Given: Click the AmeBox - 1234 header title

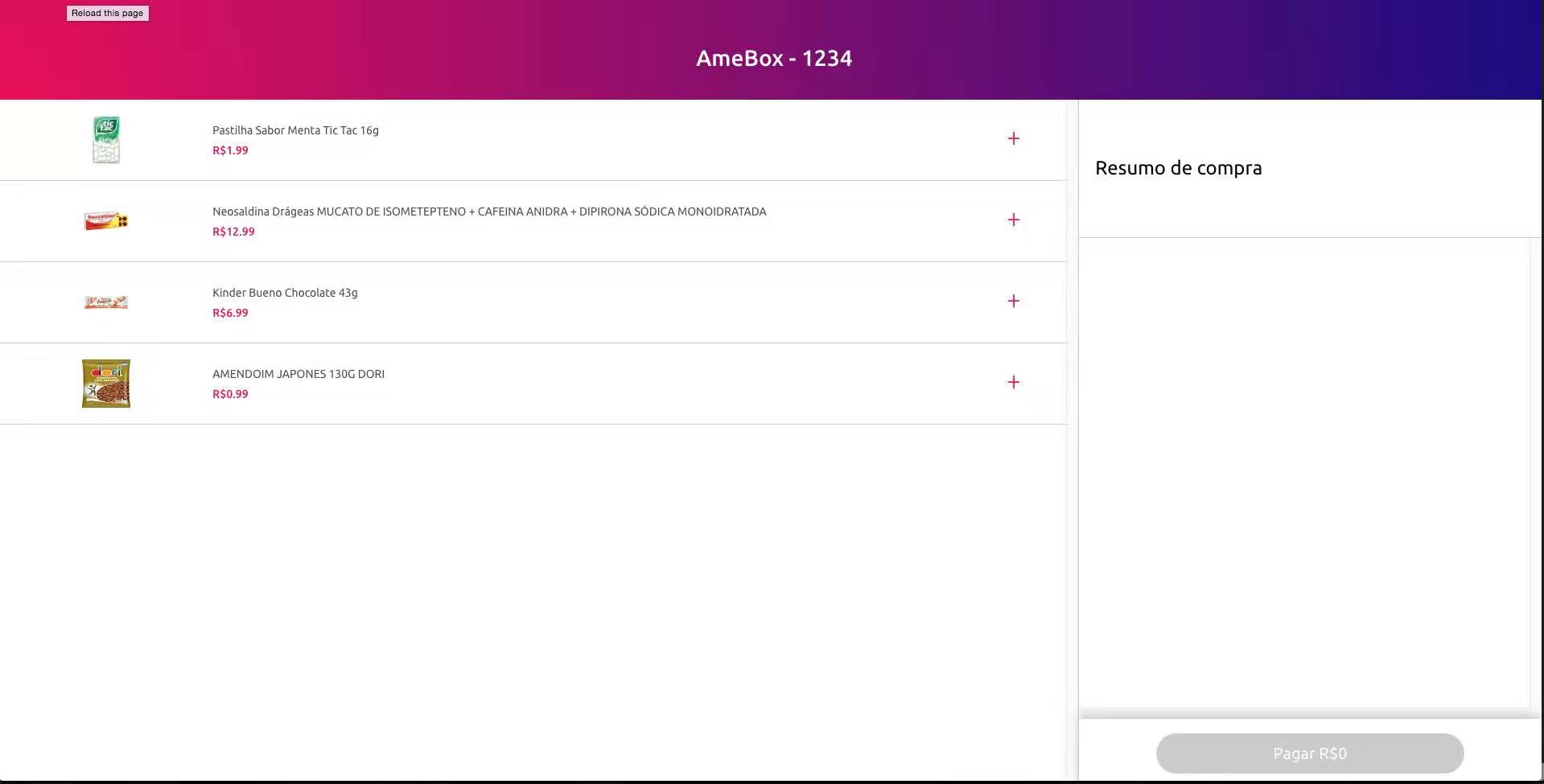Looking at the screenshot, I should 773,59.
